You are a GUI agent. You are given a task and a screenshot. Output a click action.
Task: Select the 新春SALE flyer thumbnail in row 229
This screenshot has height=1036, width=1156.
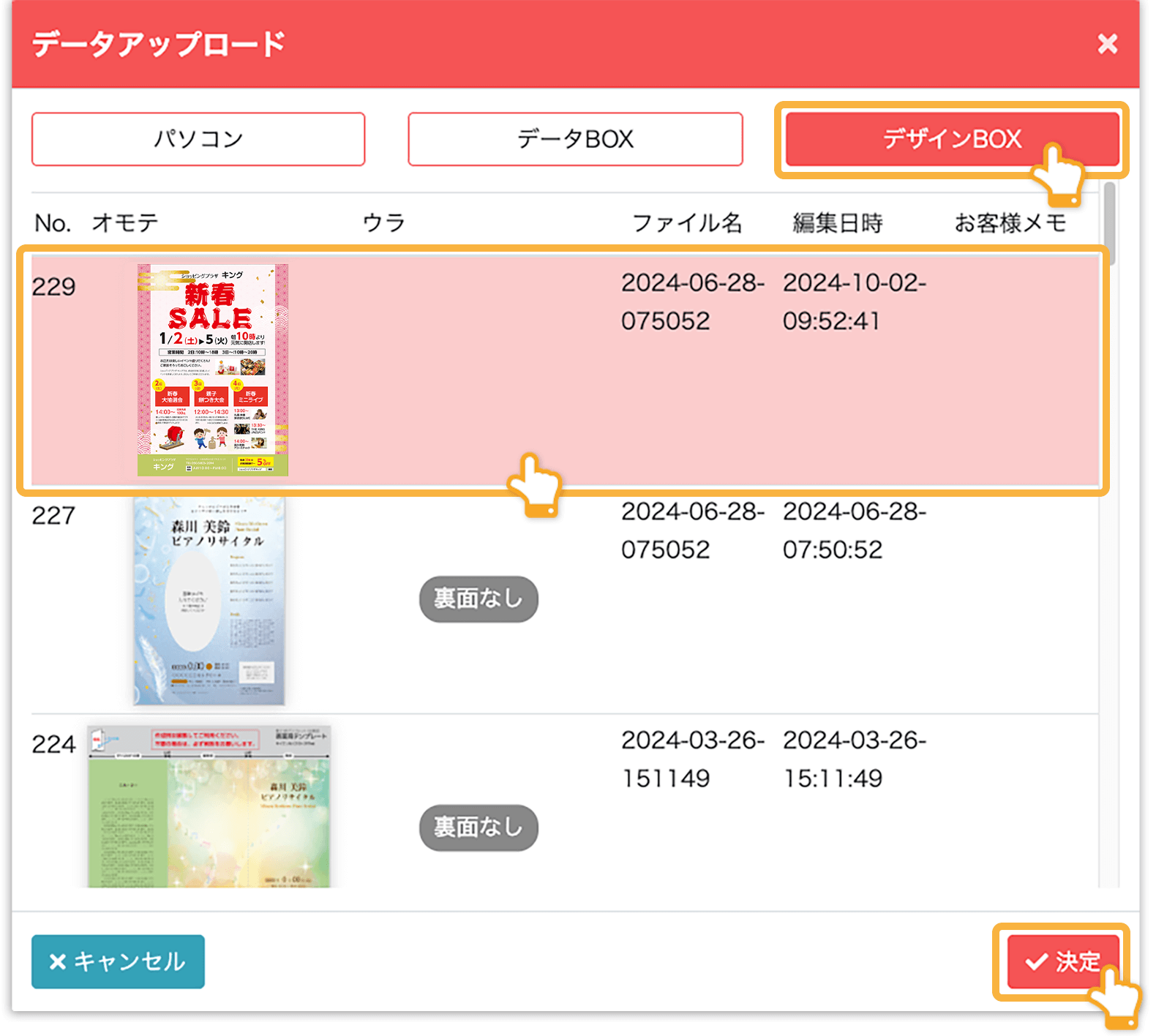coord(213,370)
